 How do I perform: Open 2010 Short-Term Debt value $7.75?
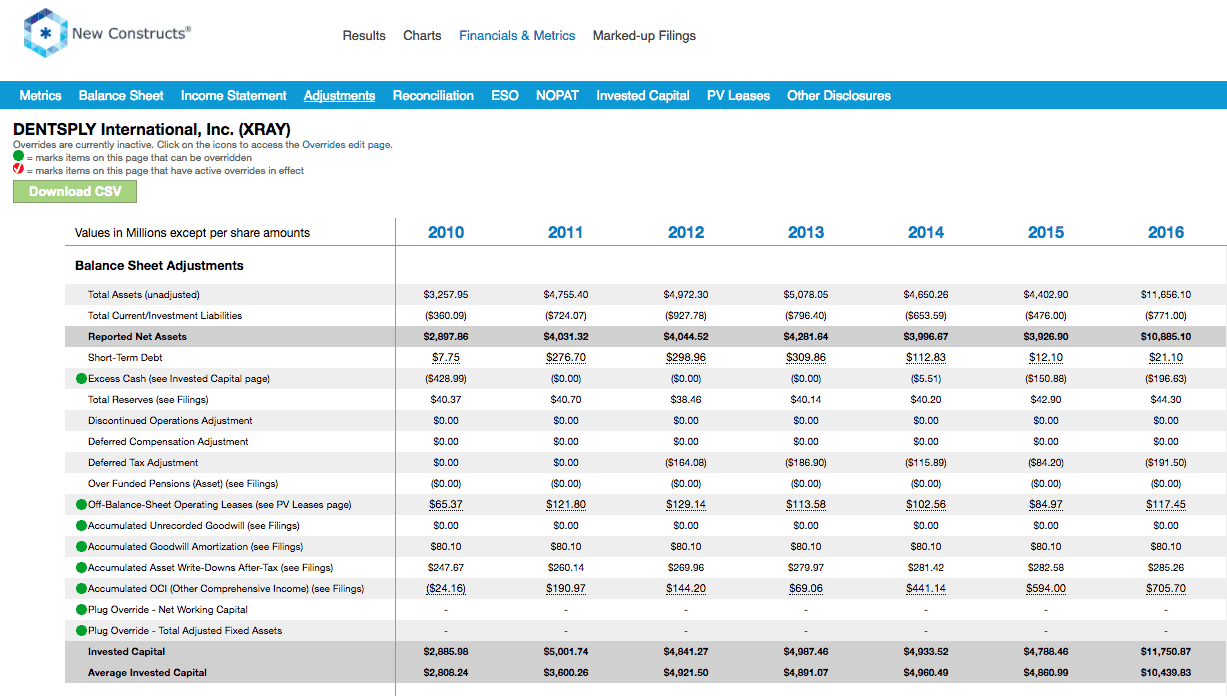[446, 358]
